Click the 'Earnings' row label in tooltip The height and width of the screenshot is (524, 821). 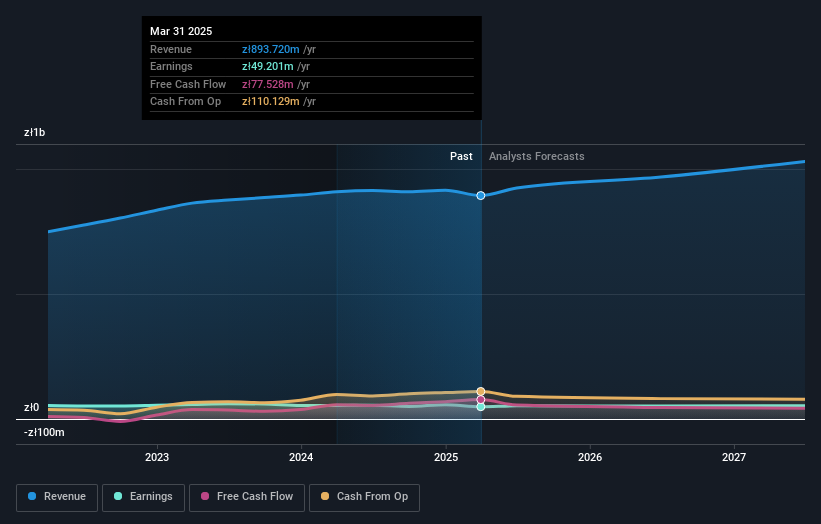171,66
